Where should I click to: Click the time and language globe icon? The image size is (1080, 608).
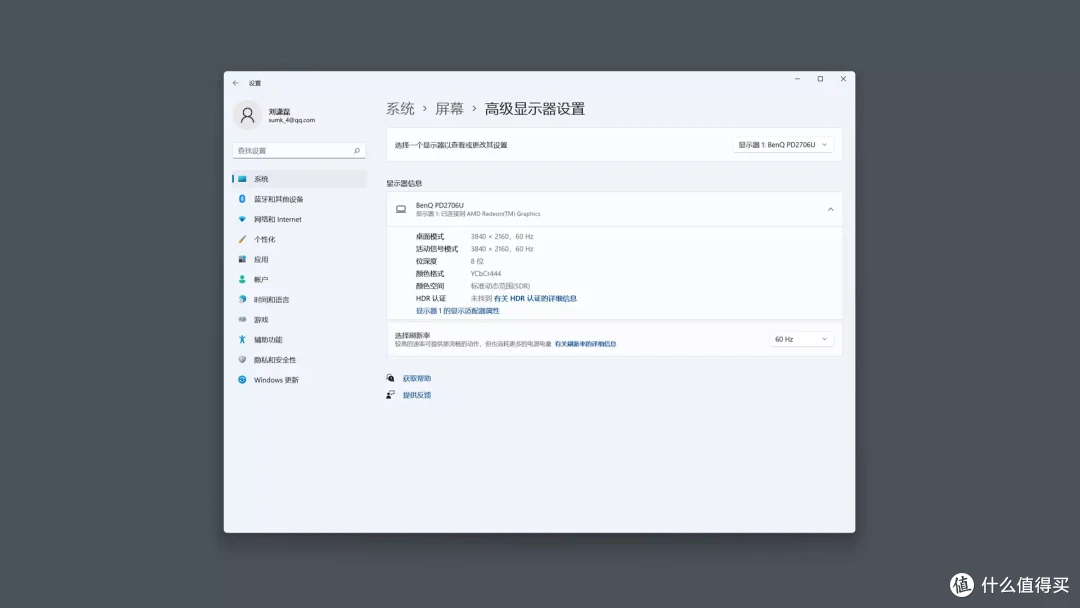(242, 300)
